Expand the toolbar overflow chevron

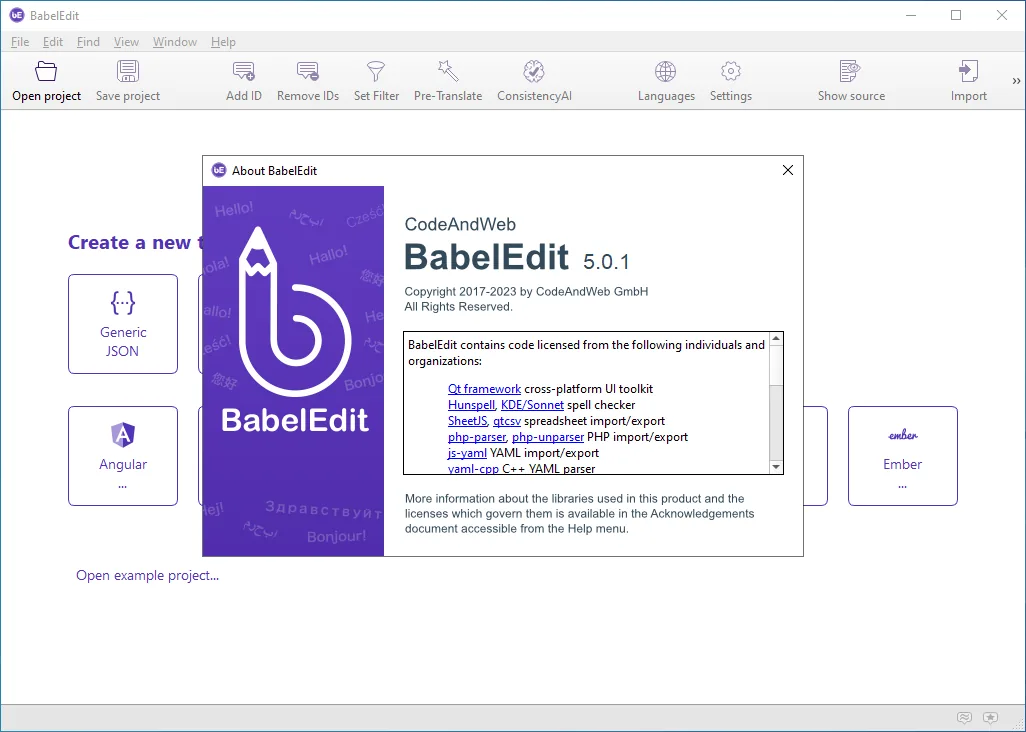pyautogui.click(x=1016, y=81)
